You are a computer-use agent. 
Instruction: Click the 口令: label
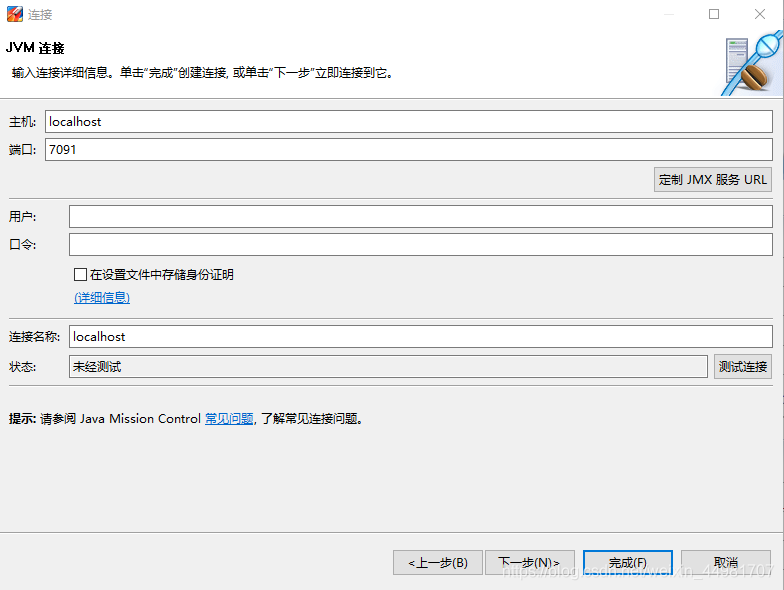[22, 244]
